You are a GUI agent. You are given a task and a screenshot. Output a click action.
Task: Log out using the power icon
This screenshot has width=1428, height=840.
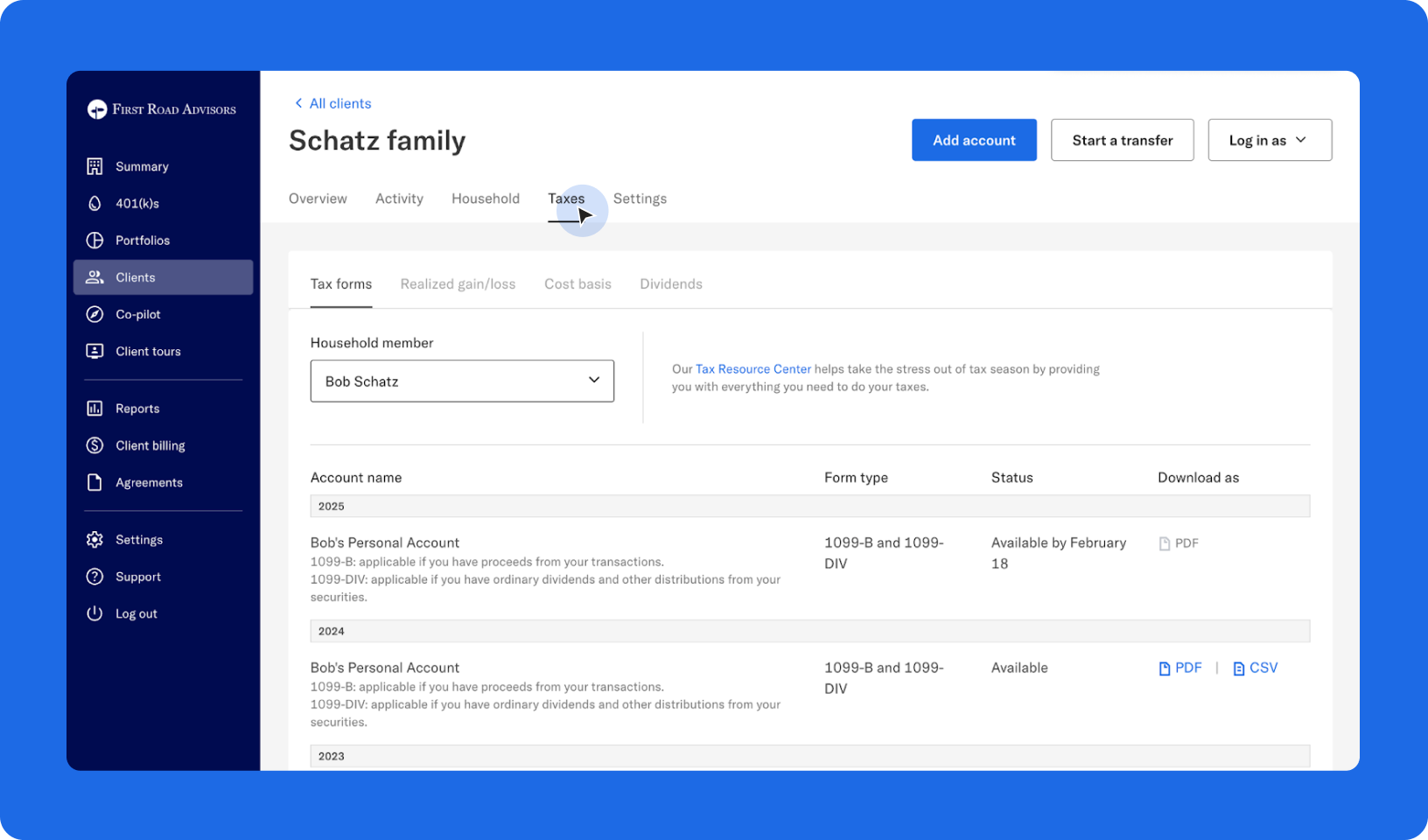94,613
